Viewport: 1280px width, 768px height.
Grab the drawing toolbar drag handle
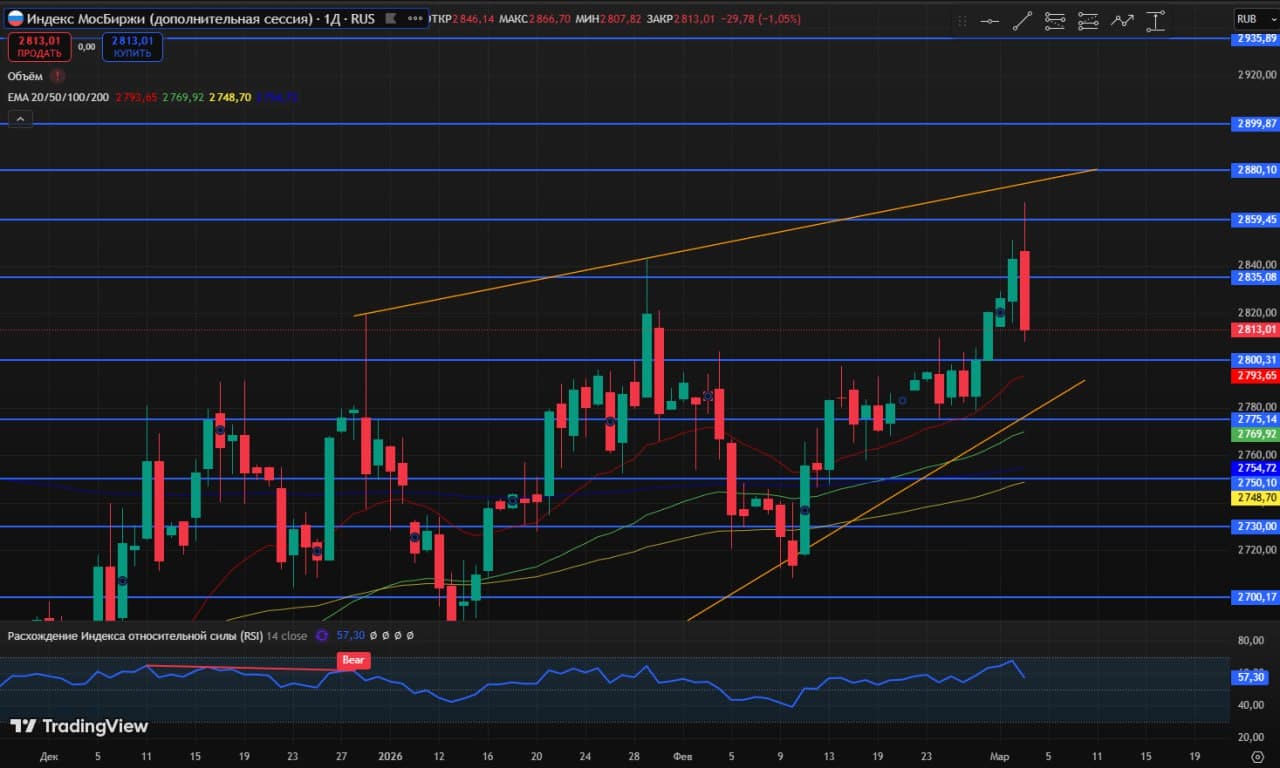(x=961, y=20)
